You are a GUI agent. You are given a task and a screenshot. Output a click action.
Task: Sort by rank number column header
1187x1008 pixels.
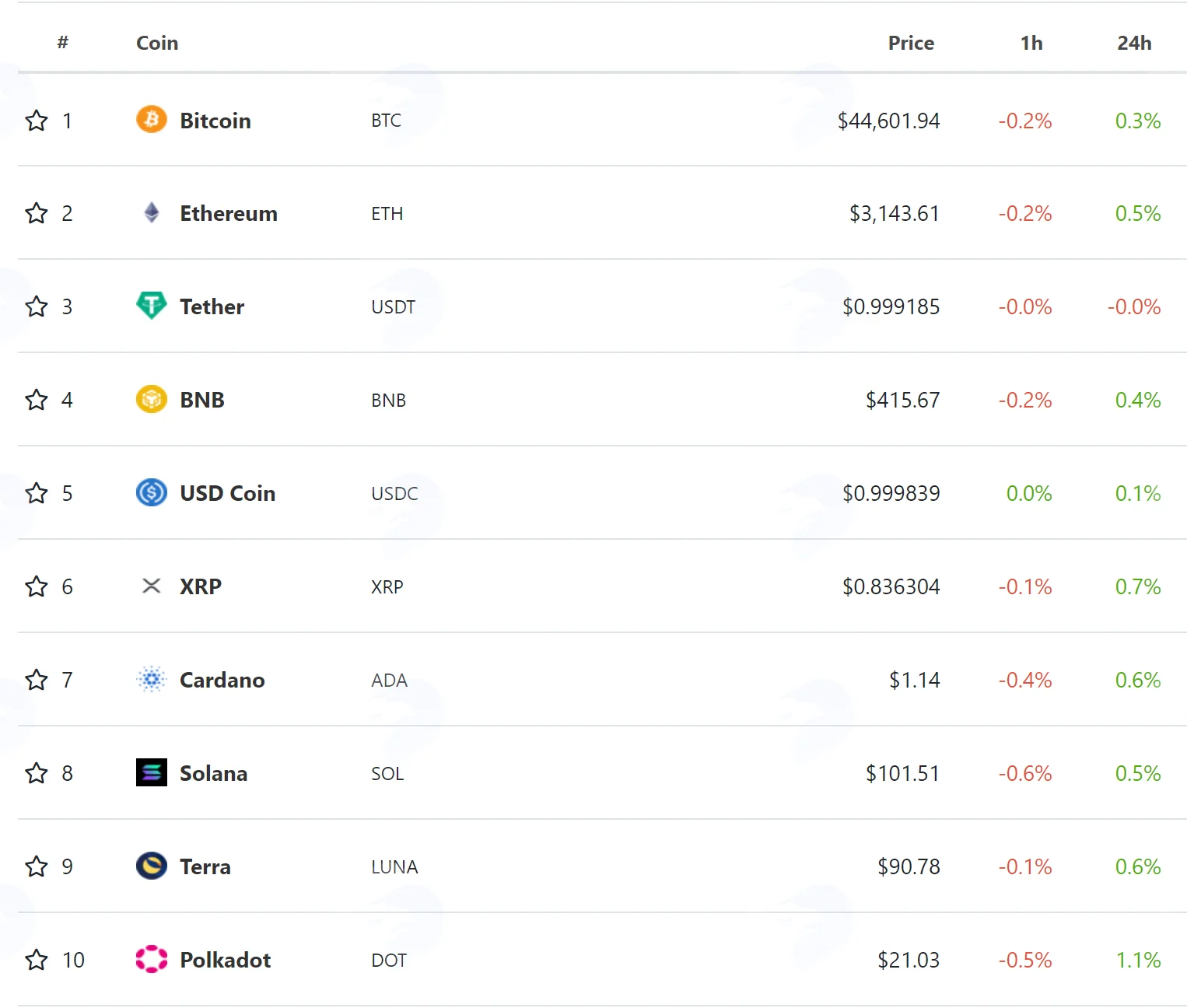(63, 43)
